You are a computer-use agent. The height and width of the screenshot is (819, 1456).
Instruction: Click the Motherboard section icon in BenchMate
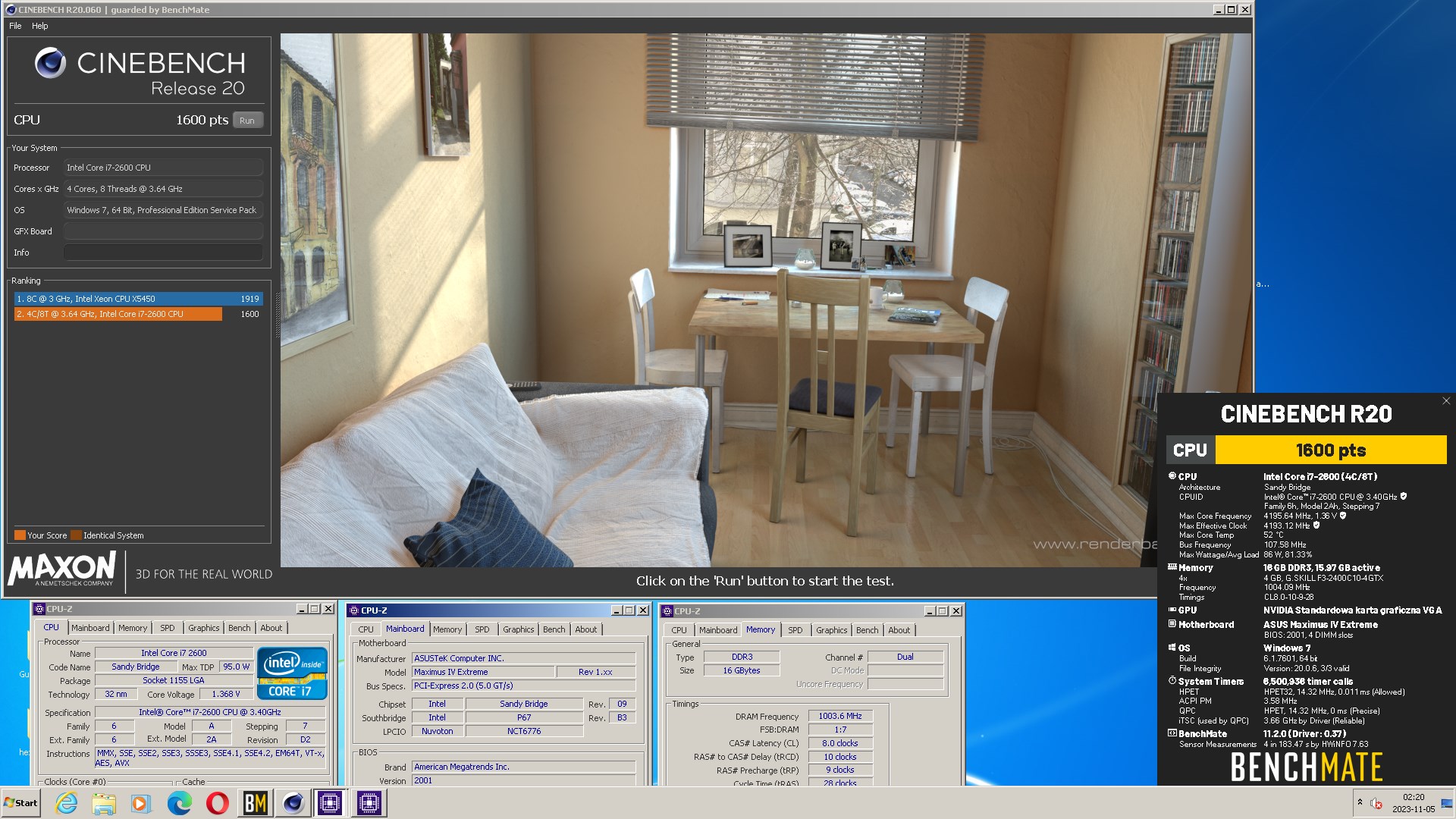[x=1172, y=624]
